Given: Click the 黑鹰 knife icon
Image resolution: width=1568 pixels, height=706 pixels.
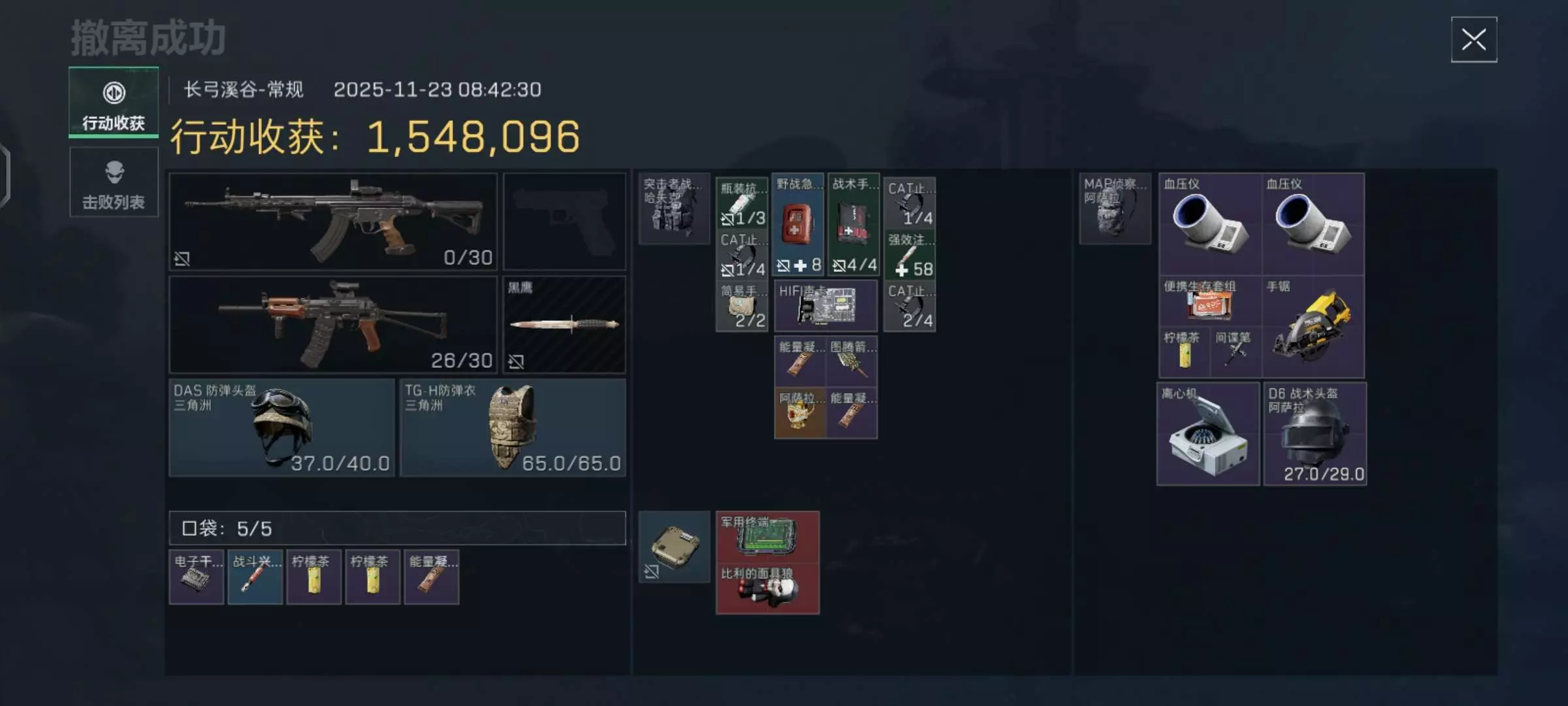Looking at the screenshot, I should [x=564, y=324].
